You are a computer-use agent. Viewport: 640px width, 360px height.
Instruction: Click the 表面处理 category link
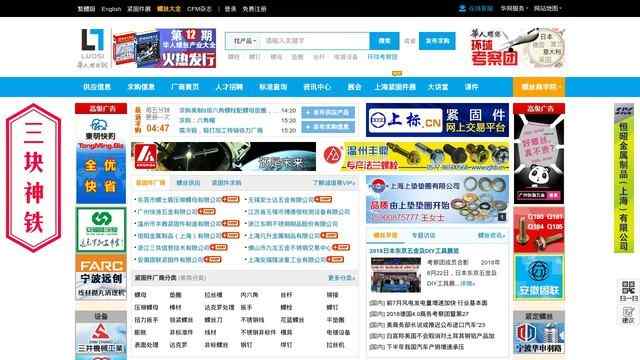click(146, 345)
